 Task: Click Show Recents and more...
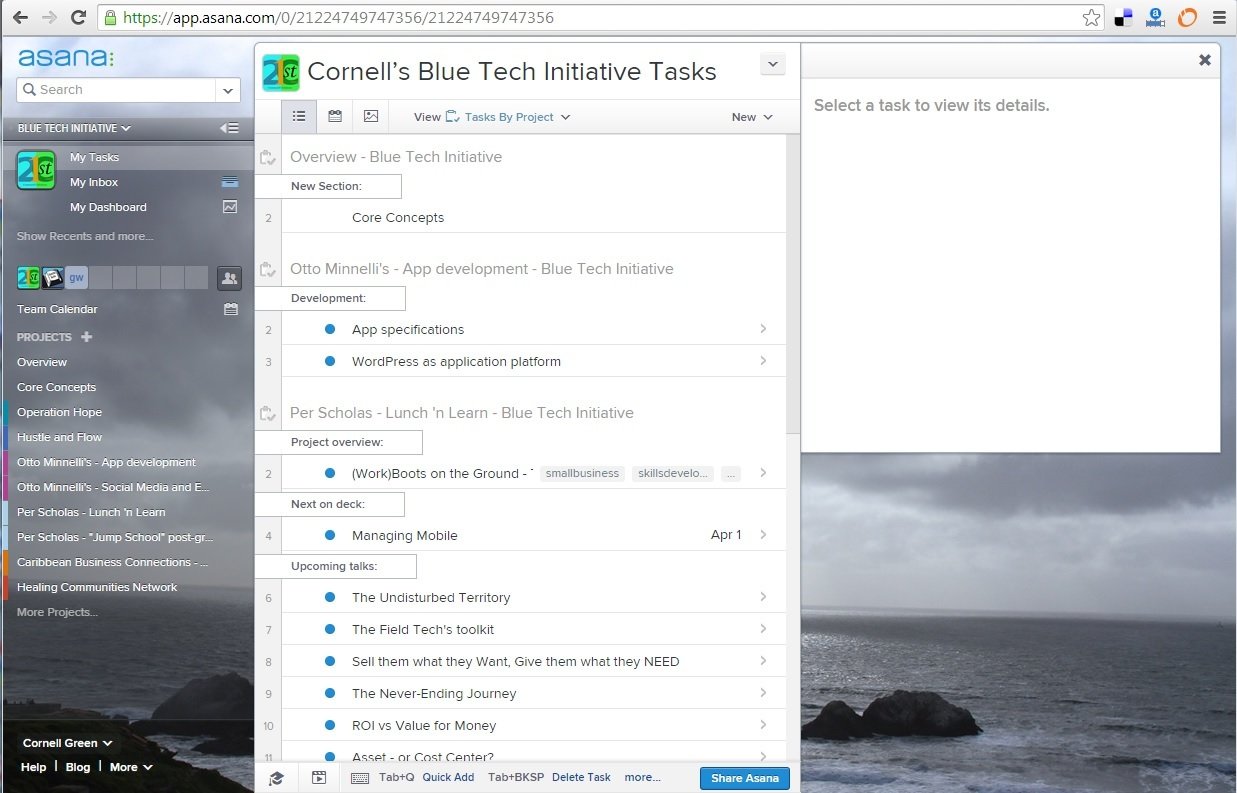pos(85,236)
